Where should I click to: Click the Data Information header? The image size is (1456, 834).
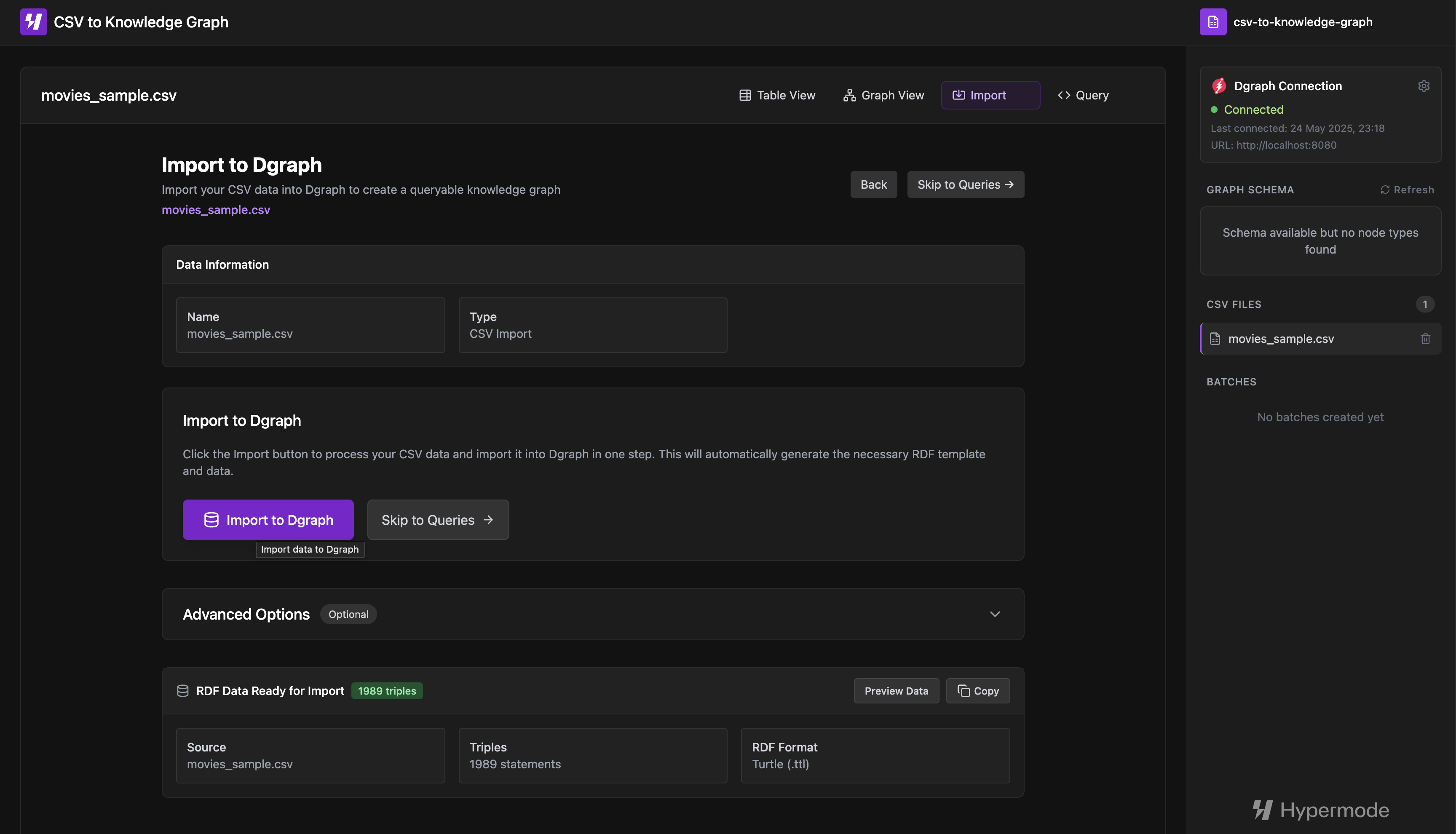222,265
